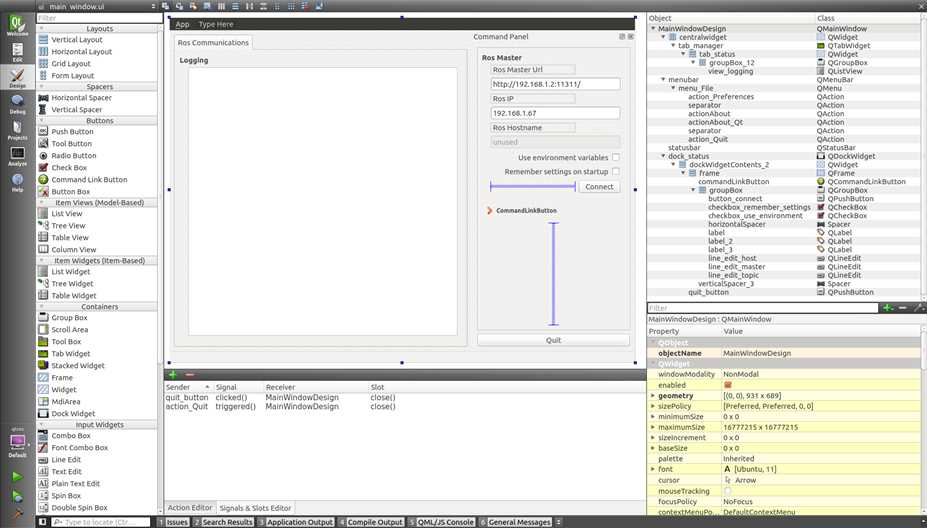Collapse tab_manager tree node
The width and height of the screenshot is (927, 528).
(x=673, y=46)
